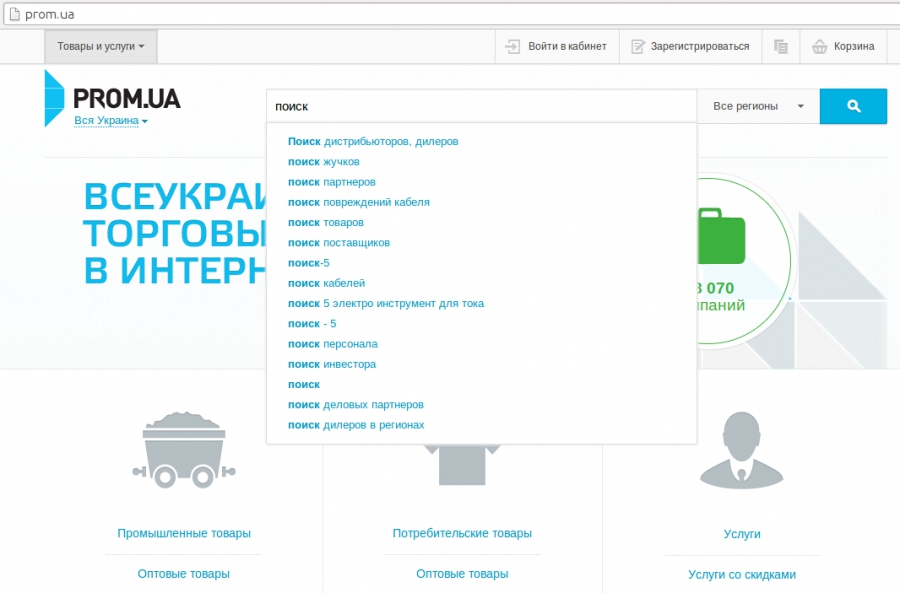The width and height of the screenshot is (900, 593).
Task: Open Корзина
Action: 844,46
